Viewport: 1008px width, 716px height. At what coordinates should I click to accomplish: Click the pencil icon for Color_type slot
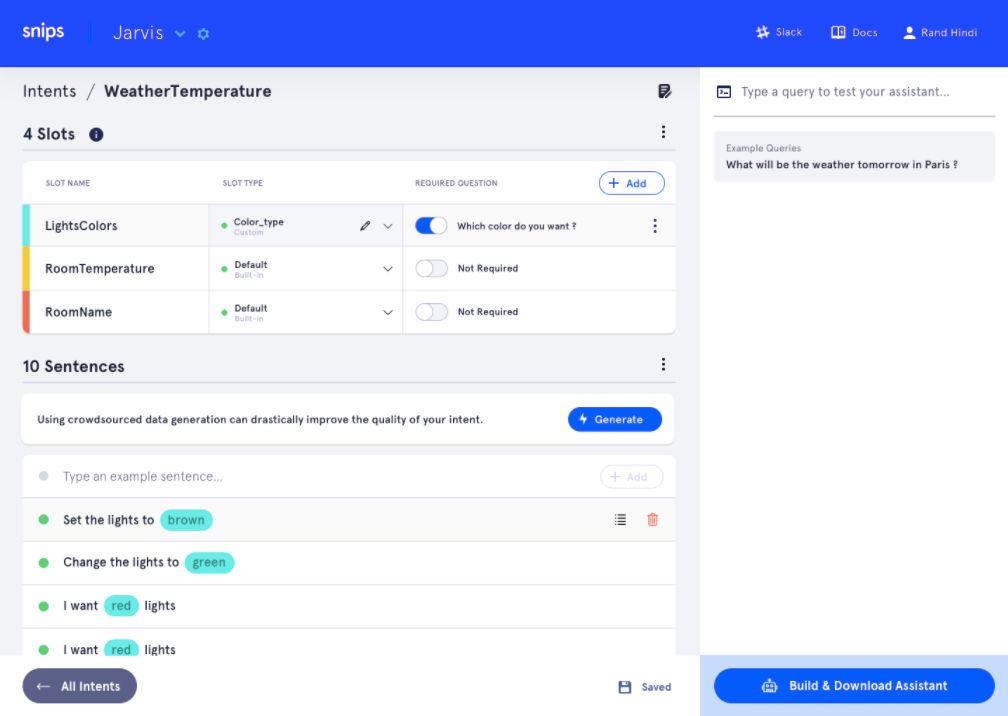(365, 226)
